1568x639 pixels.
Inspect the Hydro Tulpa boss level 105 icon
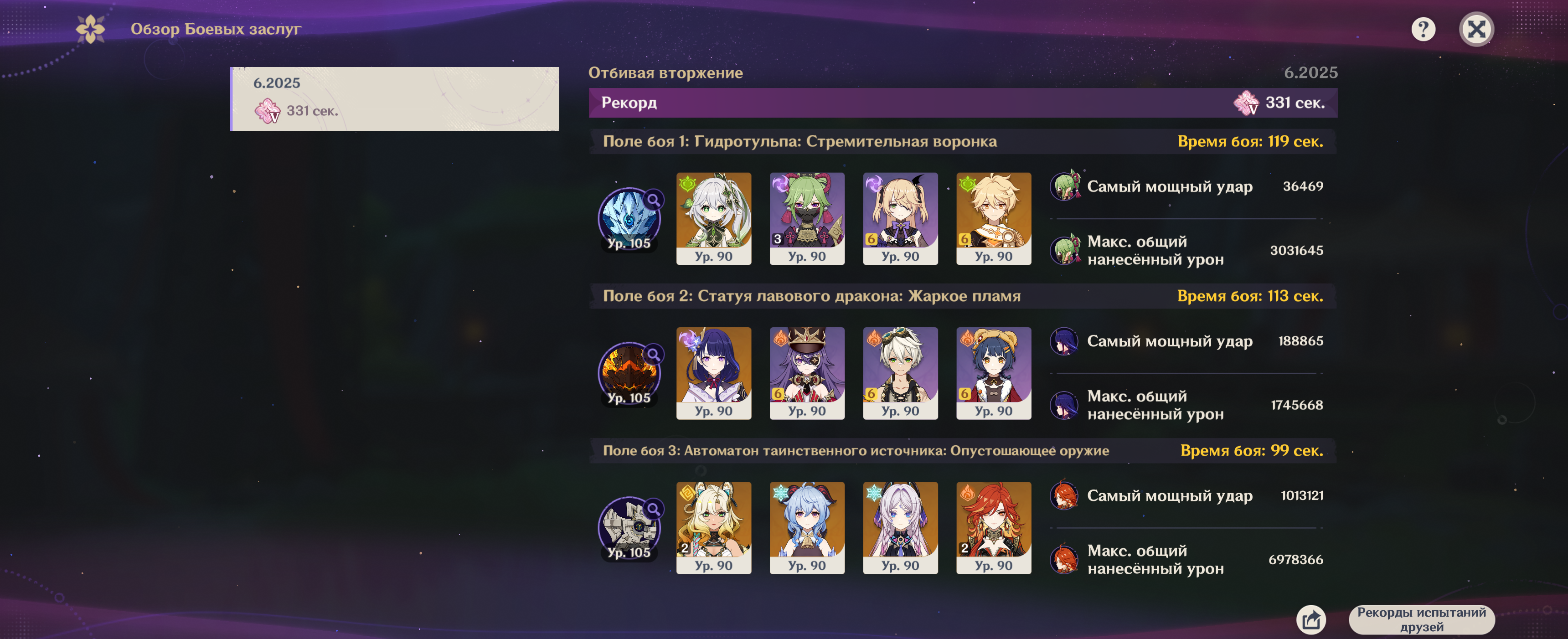point(629,218)
